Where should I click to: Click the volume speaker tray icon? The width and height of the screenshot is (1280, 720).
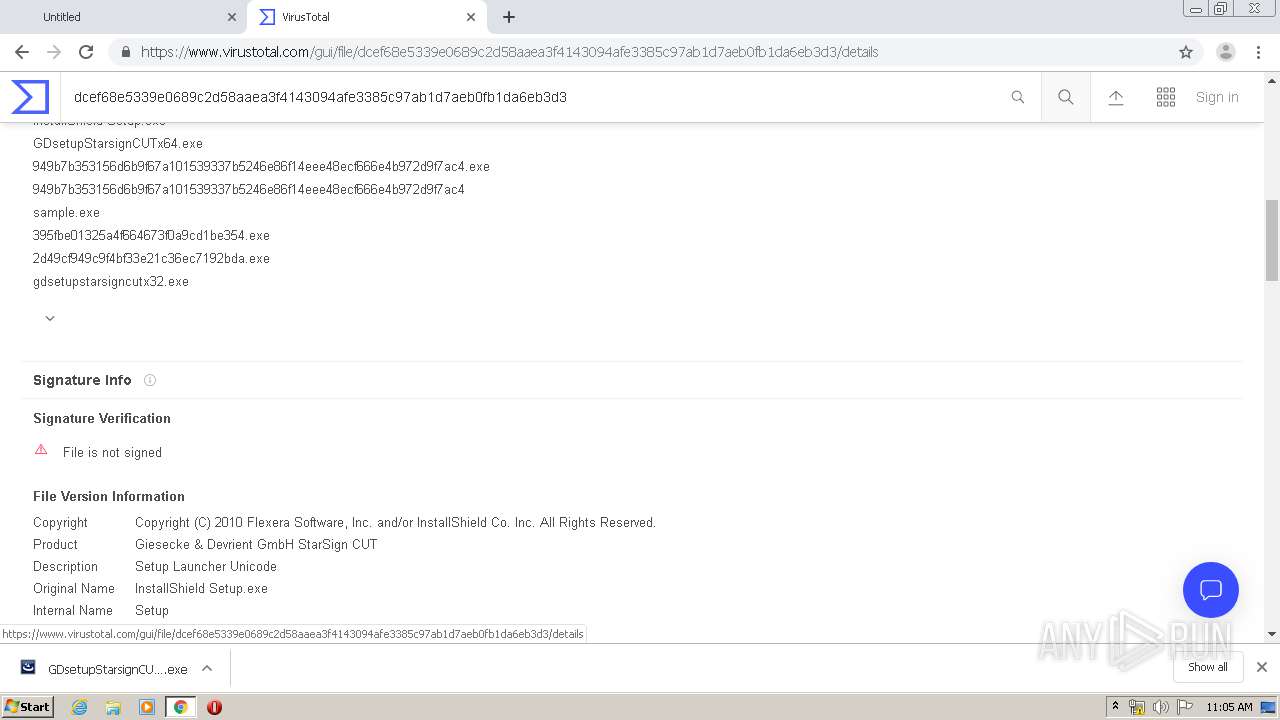point(1160,707)
